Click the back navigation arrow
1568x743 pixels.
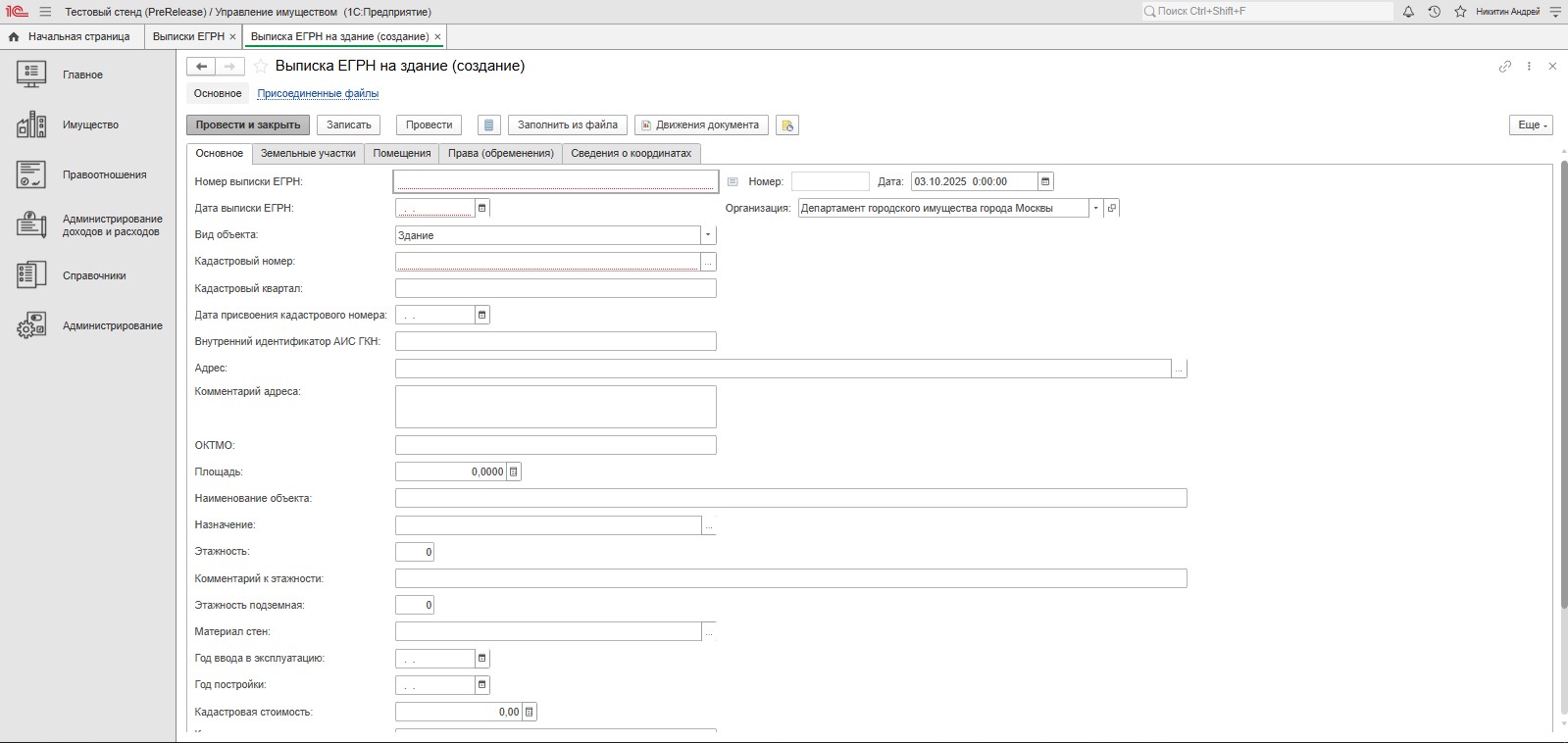point(201,67)
